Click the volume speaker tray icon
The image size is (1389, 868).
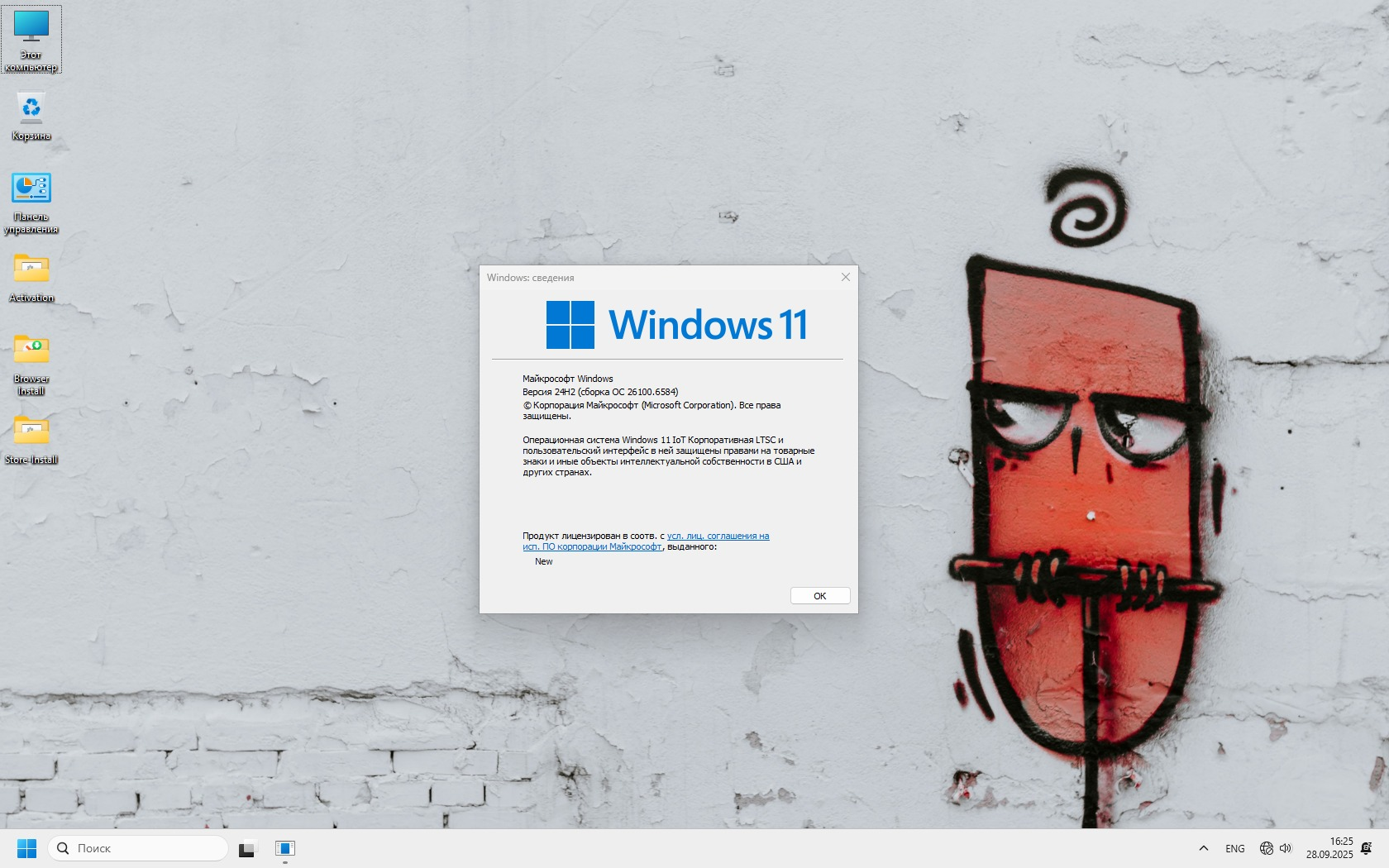point(1286,848)
